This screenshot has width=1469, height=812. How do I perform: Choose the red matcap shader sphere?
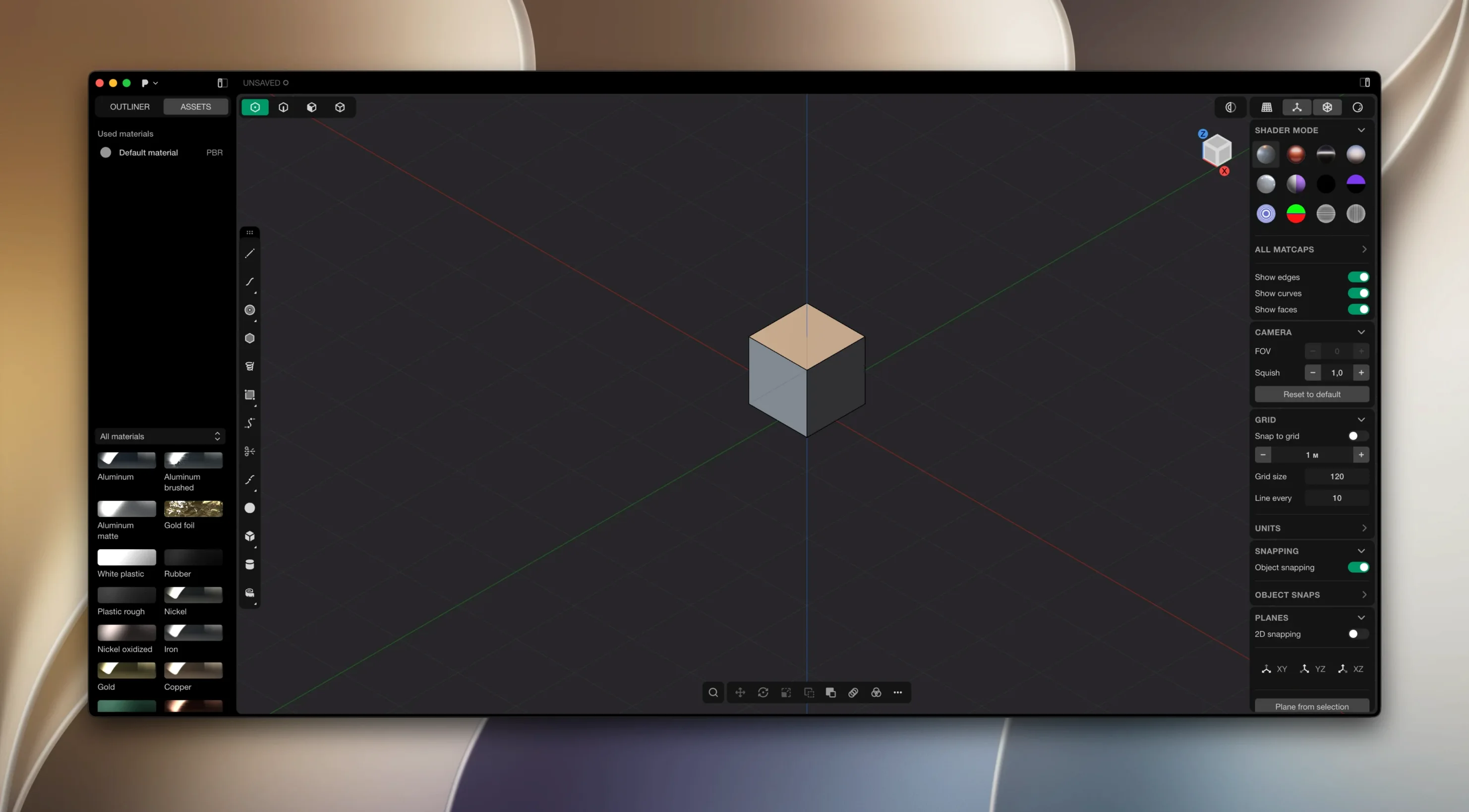1295,155
